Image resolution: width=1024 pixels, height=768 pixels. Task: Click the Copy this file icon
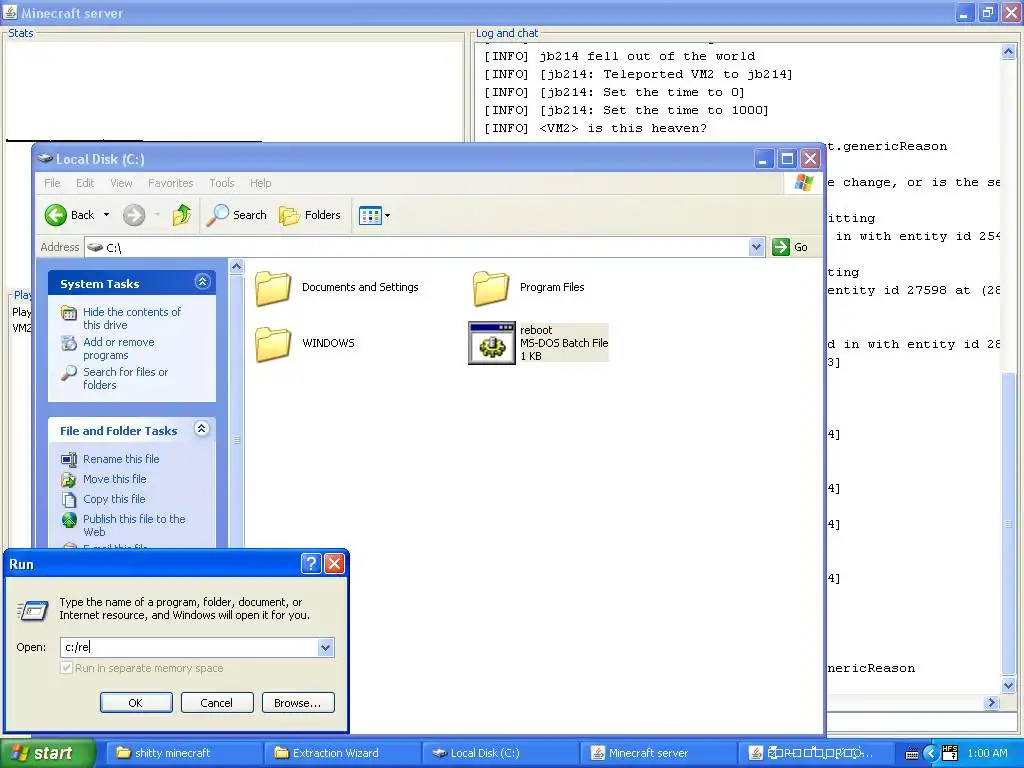[x=69, y=500]
